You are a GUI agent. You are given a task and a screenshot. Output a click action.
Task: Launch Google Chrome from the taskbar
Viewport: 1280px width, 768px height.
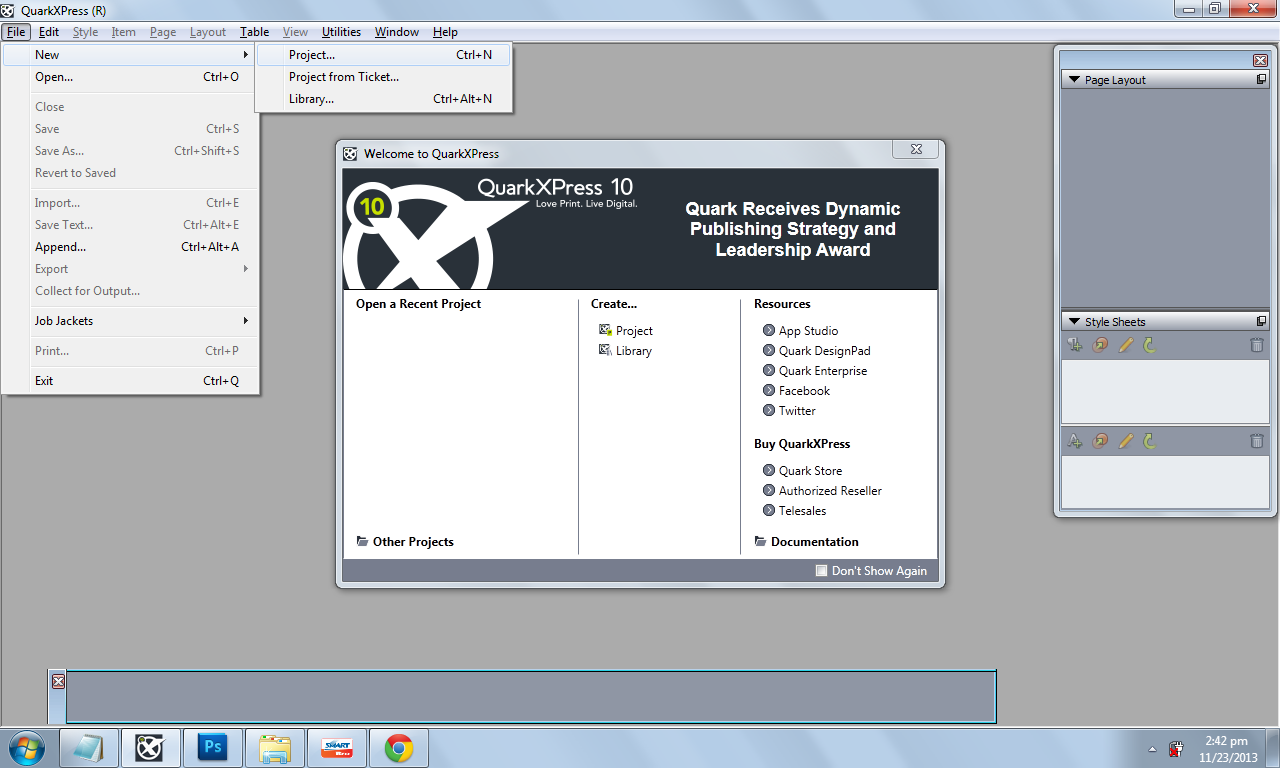point(399,747)
